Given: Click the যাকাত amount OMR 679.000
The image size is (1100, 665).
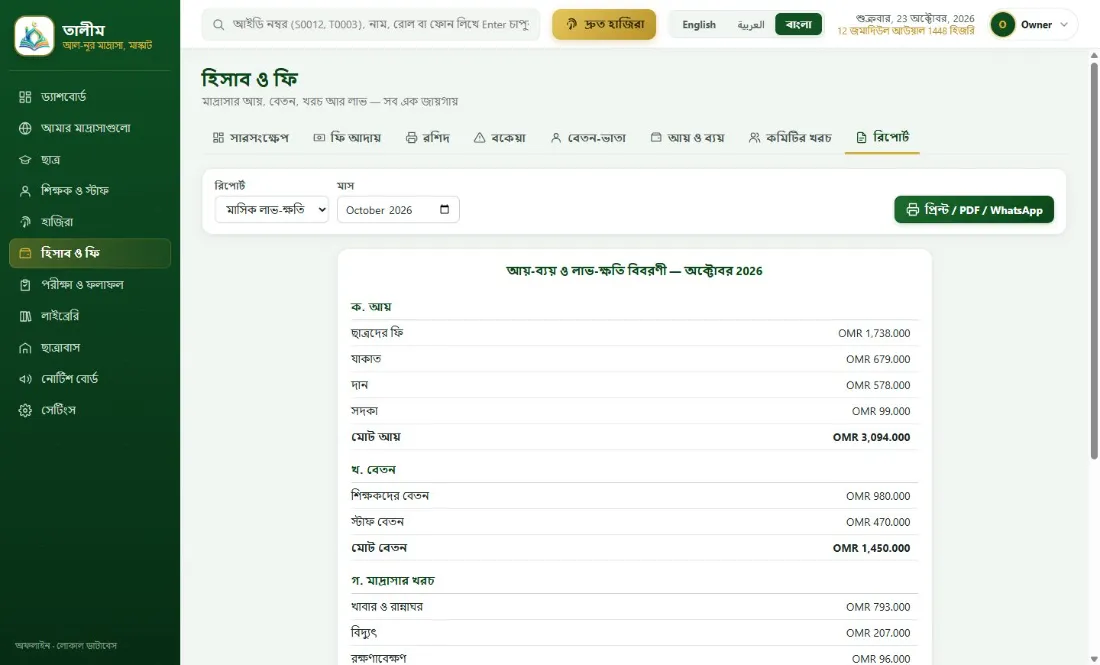Looking at the screenshot, I should [x=878, y=359].
